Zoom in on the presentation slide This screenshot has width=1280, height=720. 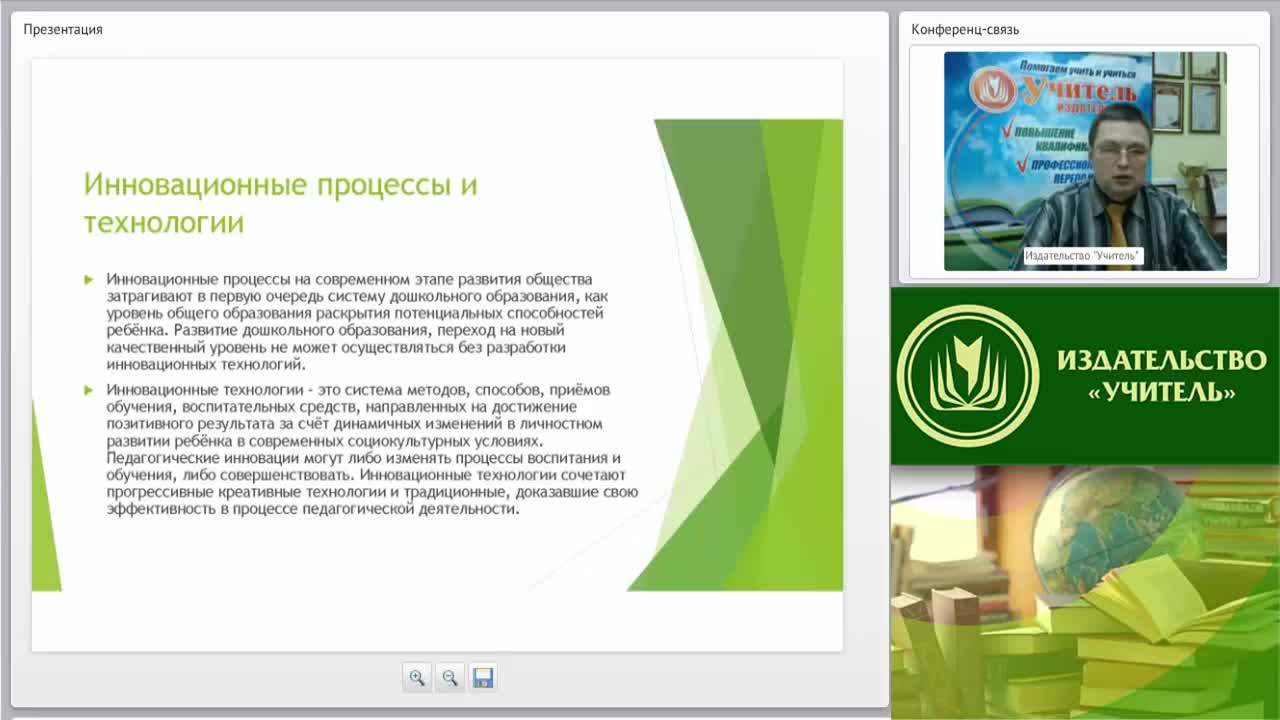pyautogui.click(x=417, y=677)
